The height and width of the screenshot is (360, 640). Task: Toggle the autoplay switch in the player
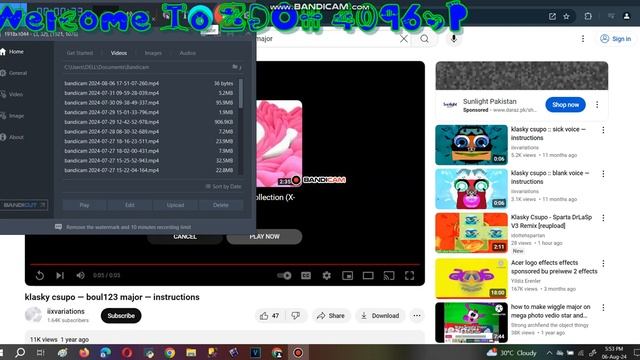pyautogui.click(x=284, y=276)
